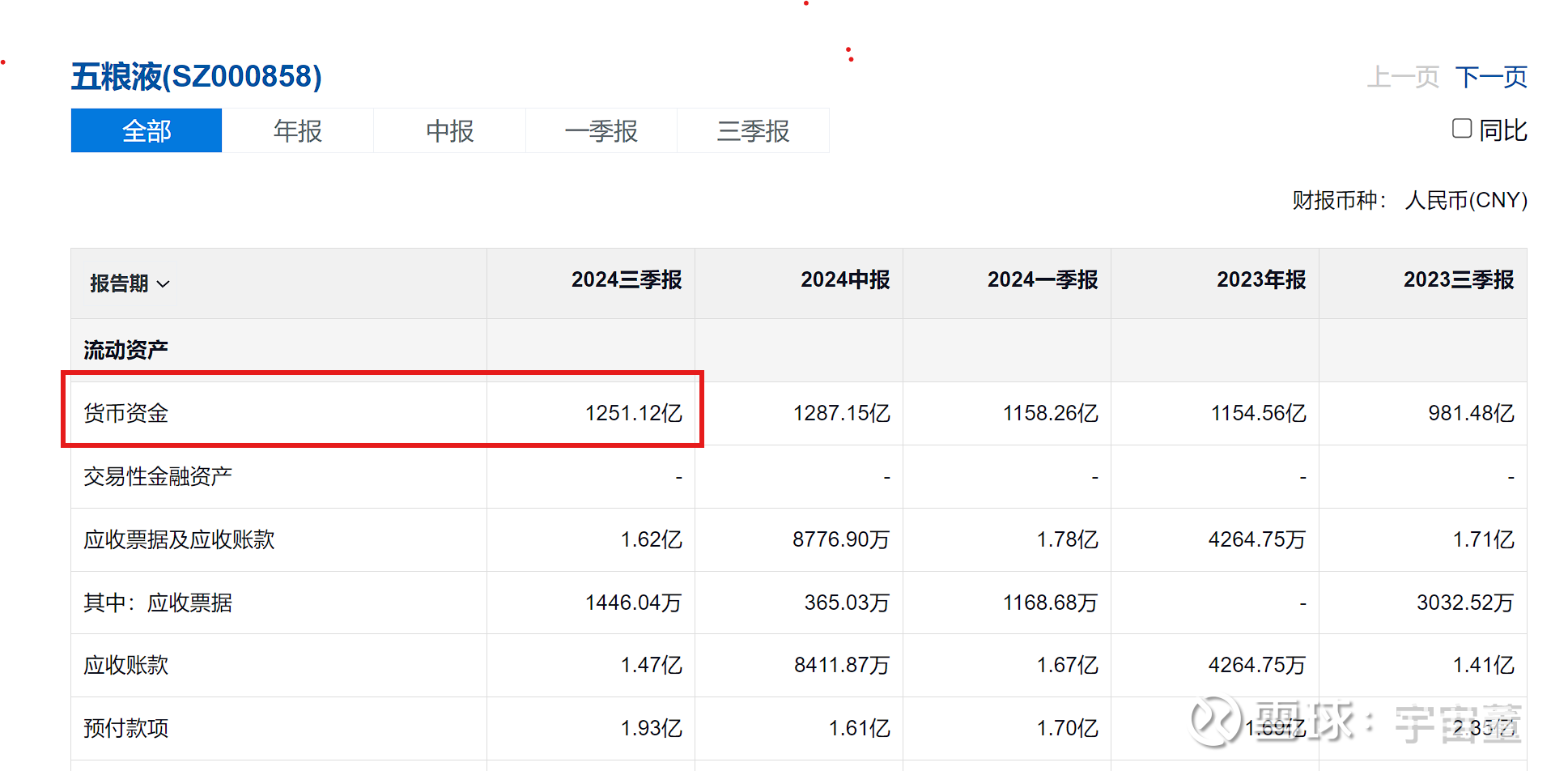This screenshot has height=771, width=1568.
Task: Open the 三季报 tab
Action: coord(753,130)
